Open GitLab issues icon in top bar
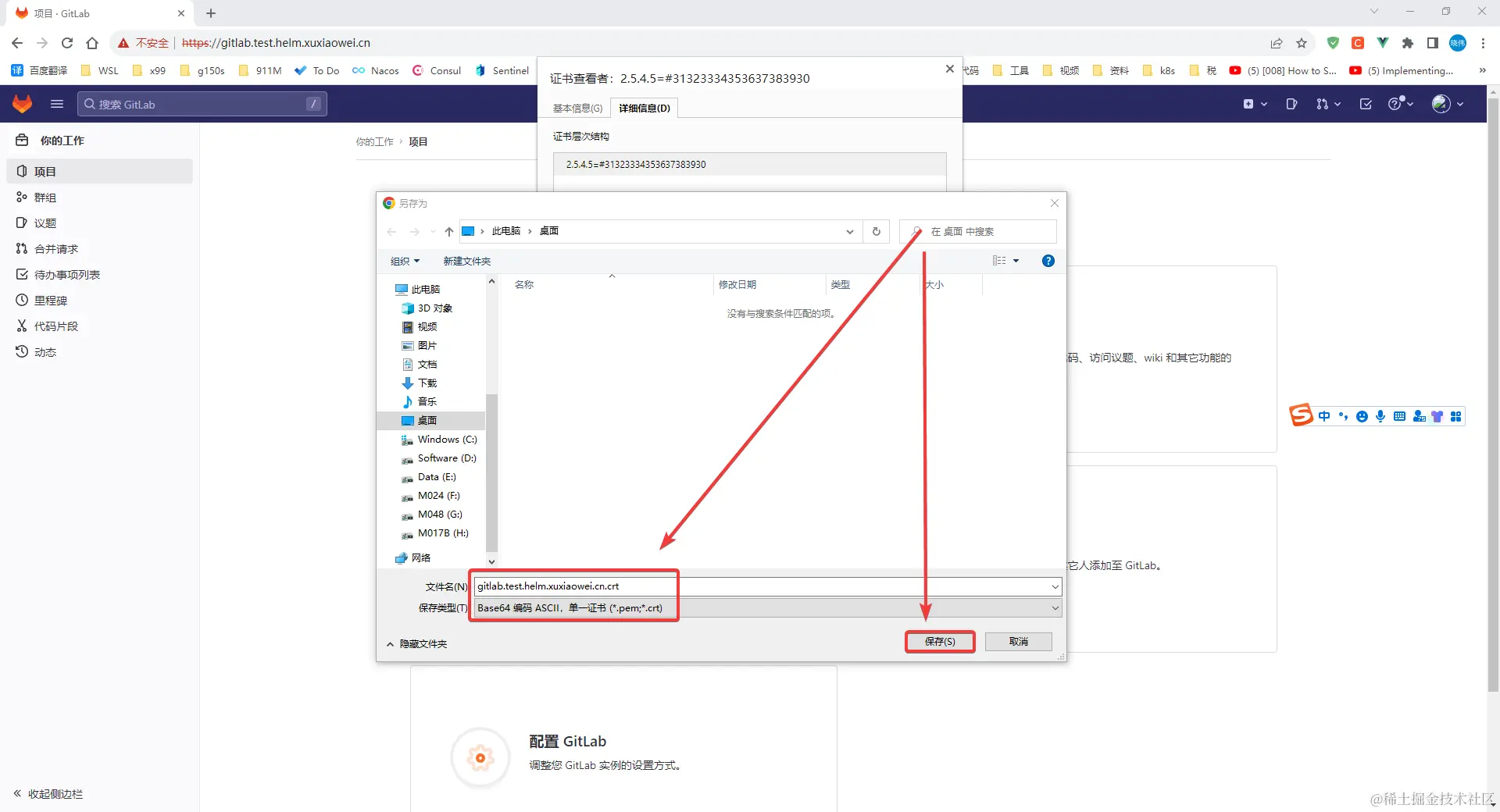 point(1291,104)
